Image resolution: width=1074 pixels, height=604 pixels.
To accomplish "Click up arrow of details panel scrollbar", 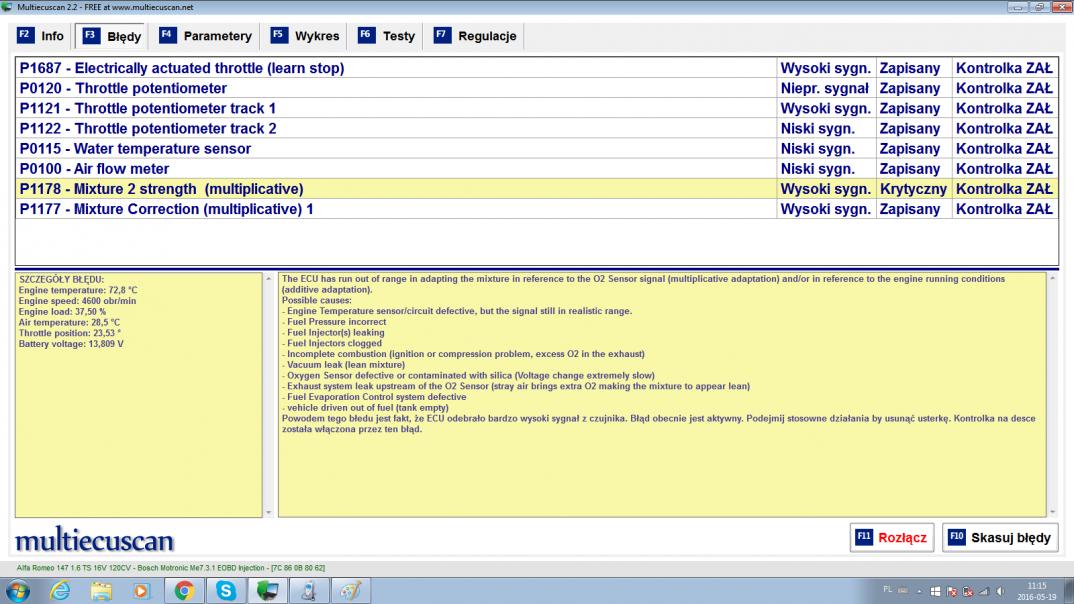I will [x=268, y=279].
